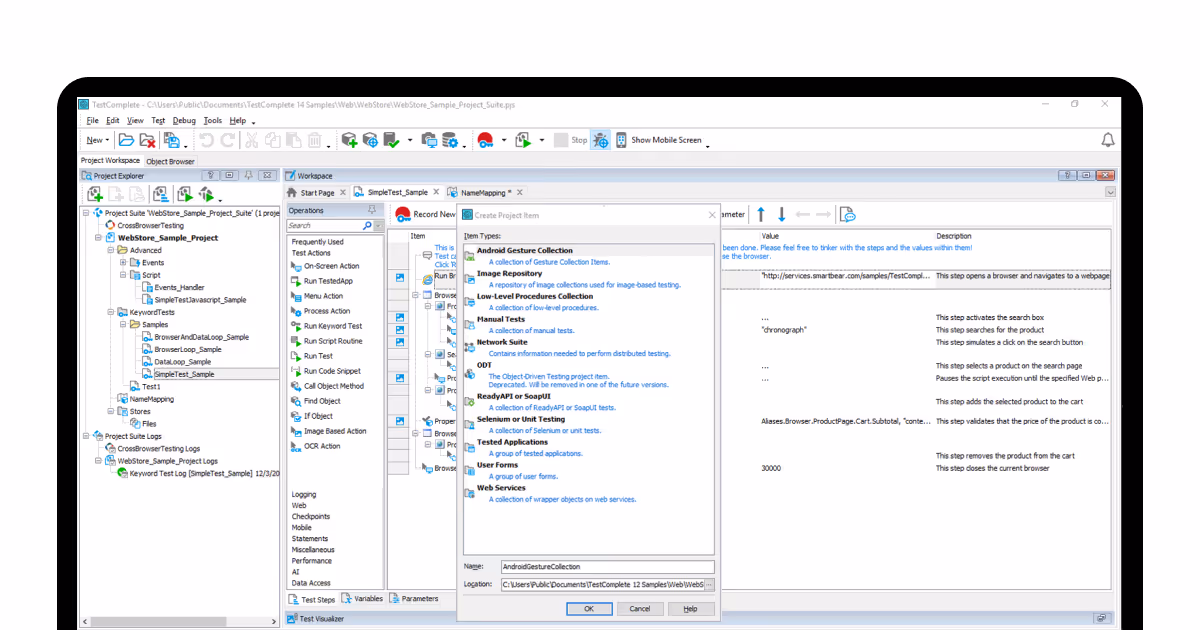Click the search magnifier in Operations panel

tap(368, 226)
